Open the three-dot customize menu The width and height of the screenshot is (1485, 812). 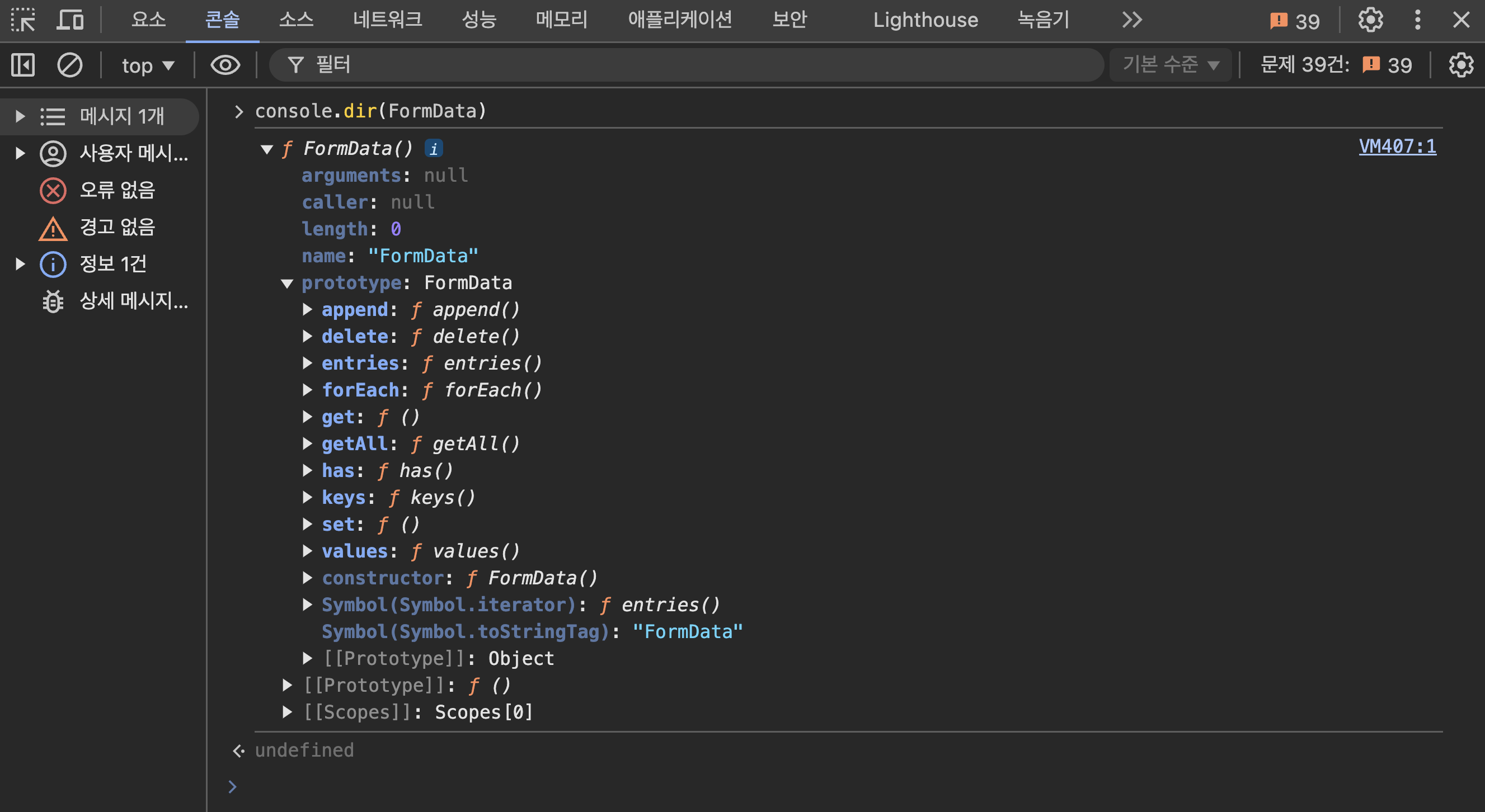[1417, 20]
